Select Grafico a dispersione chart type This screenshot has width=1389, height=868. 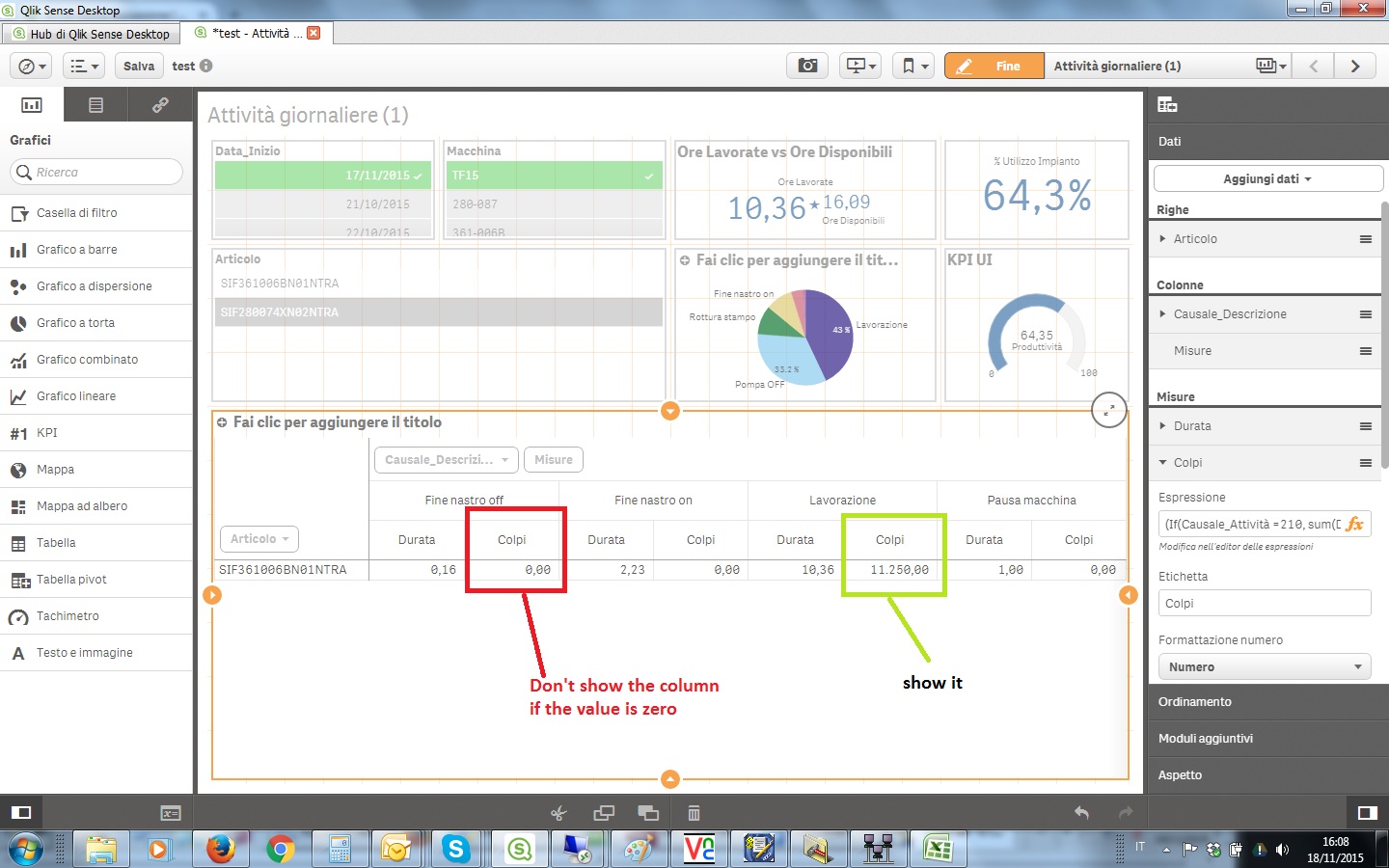pyautogui.click(x=96, y=286)
